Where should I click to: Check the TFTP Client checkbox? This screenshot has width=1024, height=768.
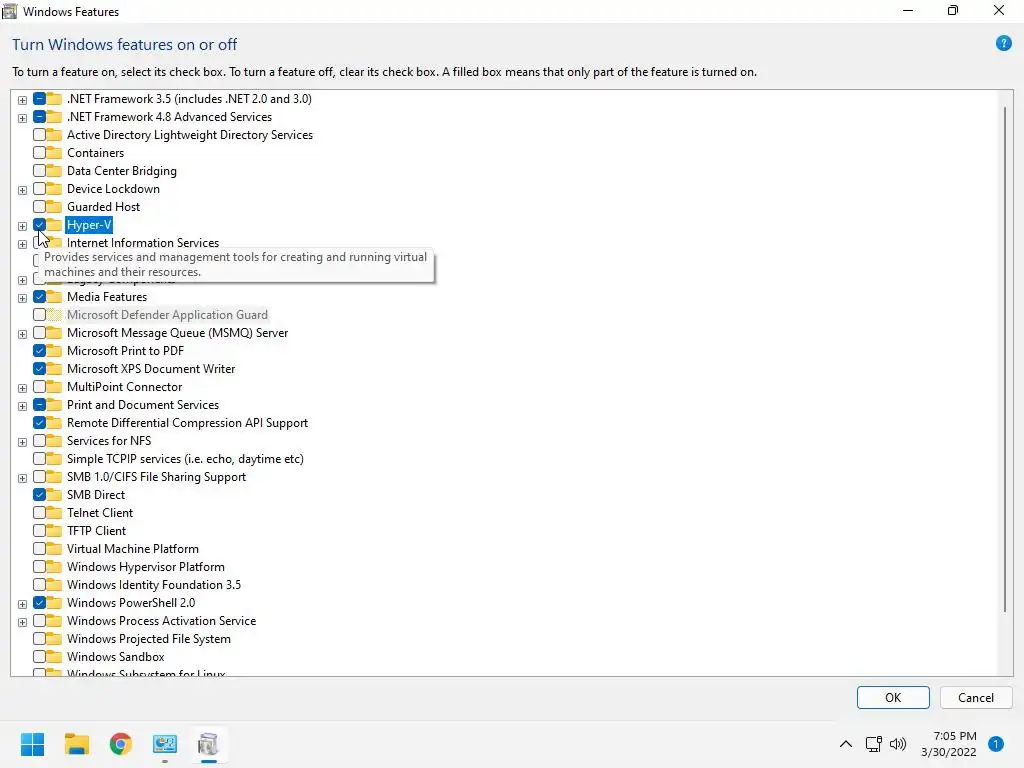coord(39,531)
